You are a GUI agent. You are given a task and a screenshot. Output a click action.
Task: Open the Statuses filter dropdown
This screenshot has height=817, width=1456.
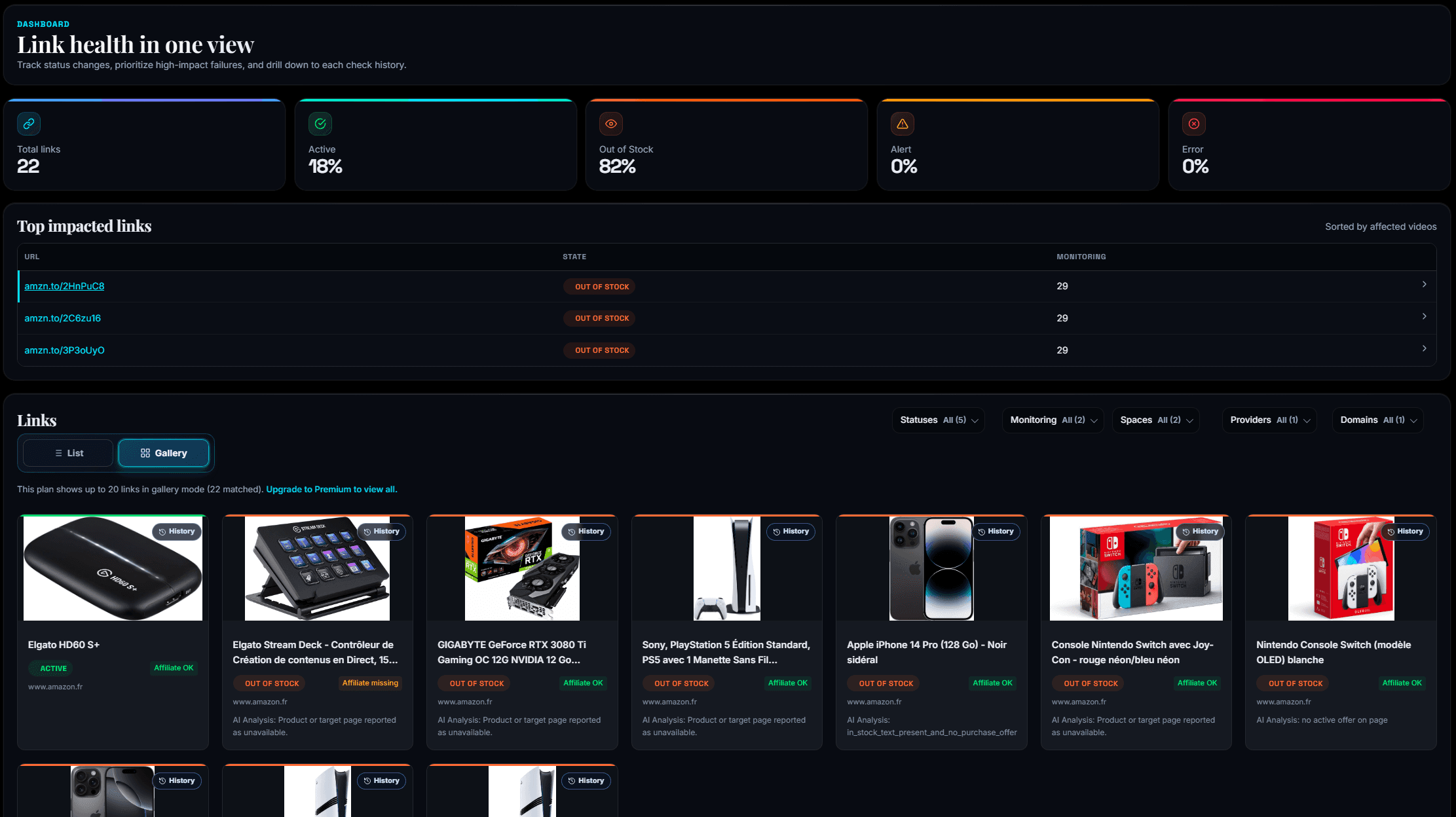[938, 420]
